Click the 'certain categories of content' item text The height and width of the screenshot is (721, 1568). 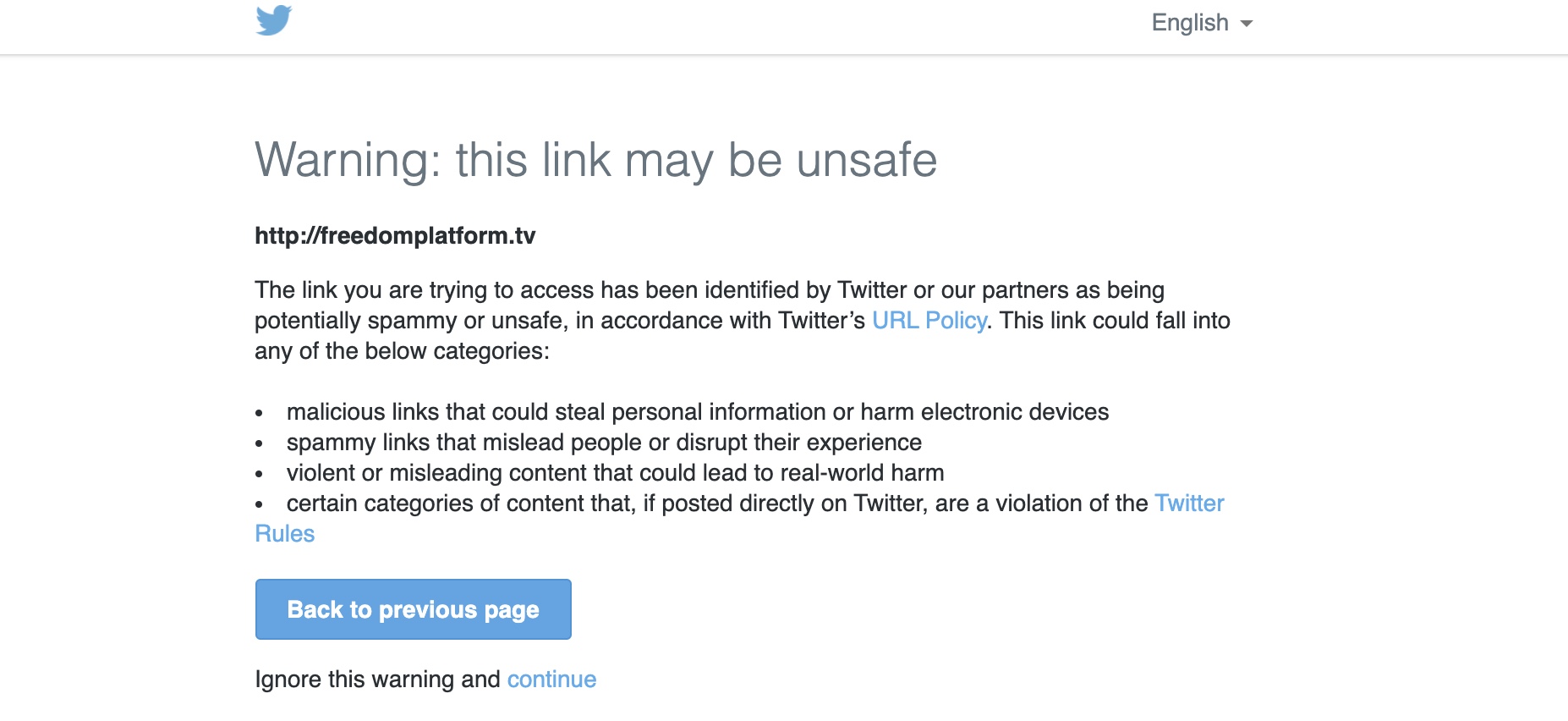pos(717,504)
